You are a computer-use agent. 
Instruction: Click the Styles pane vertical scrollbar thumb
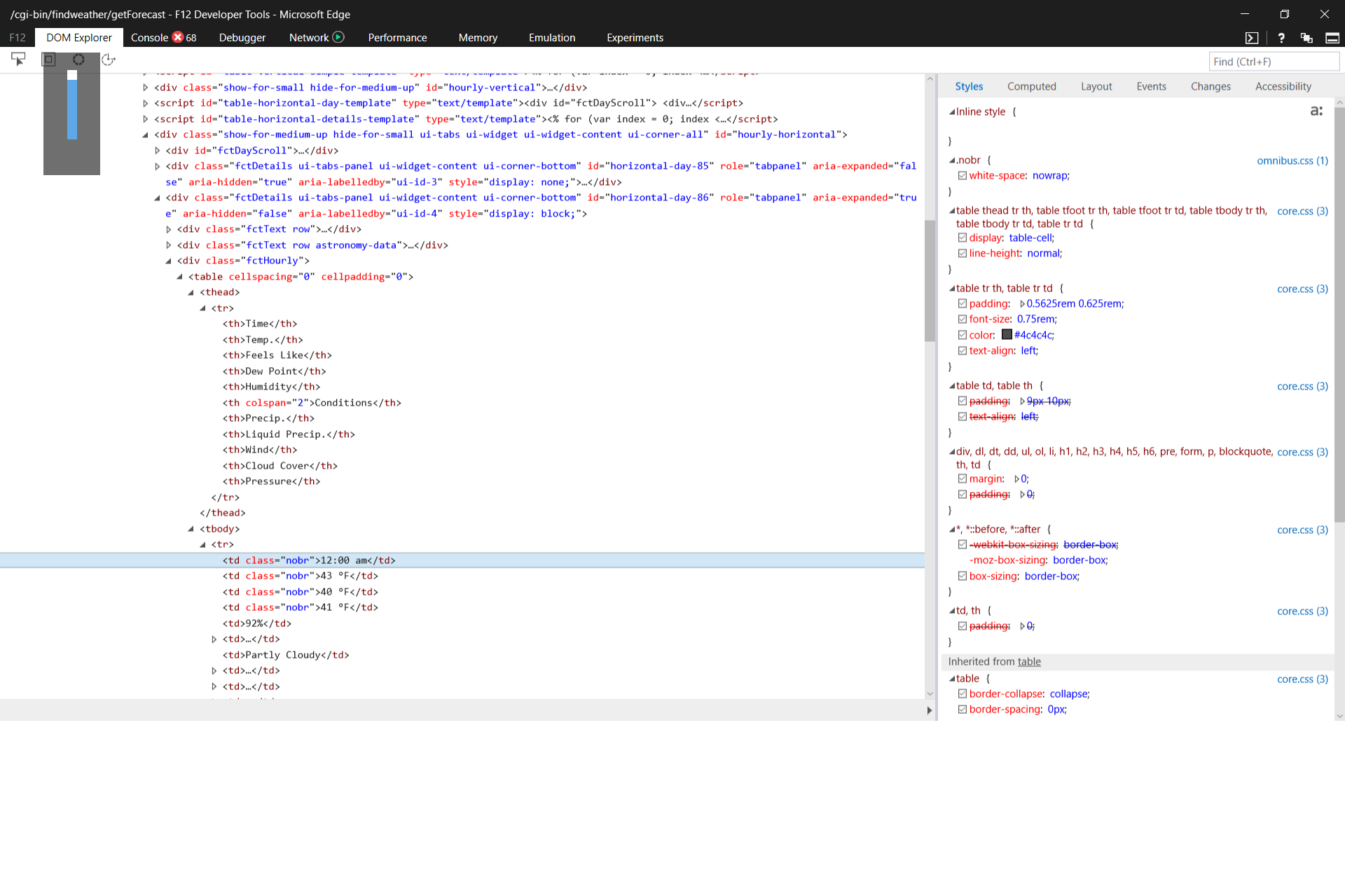[x=1339, y=314]
